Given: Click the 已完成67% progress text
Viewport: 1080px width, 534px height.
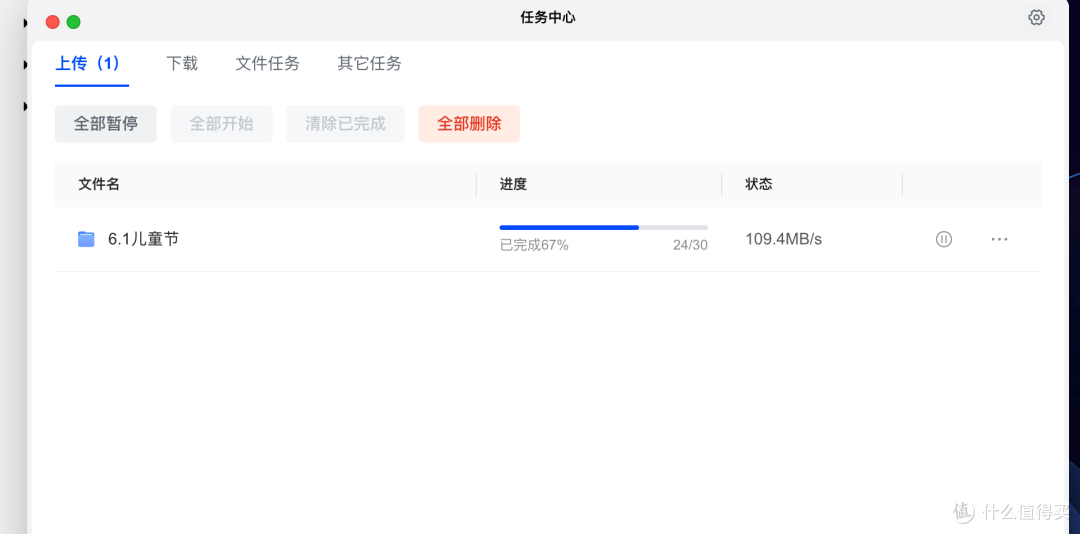Looking at the screenshot, I should [534, 245].
